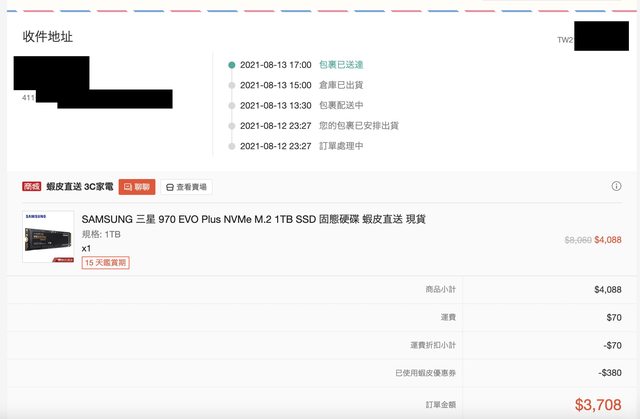This screenshot has height=419, width=640.
Task: Click the order total $3,708
Action: tap(598, 404)
